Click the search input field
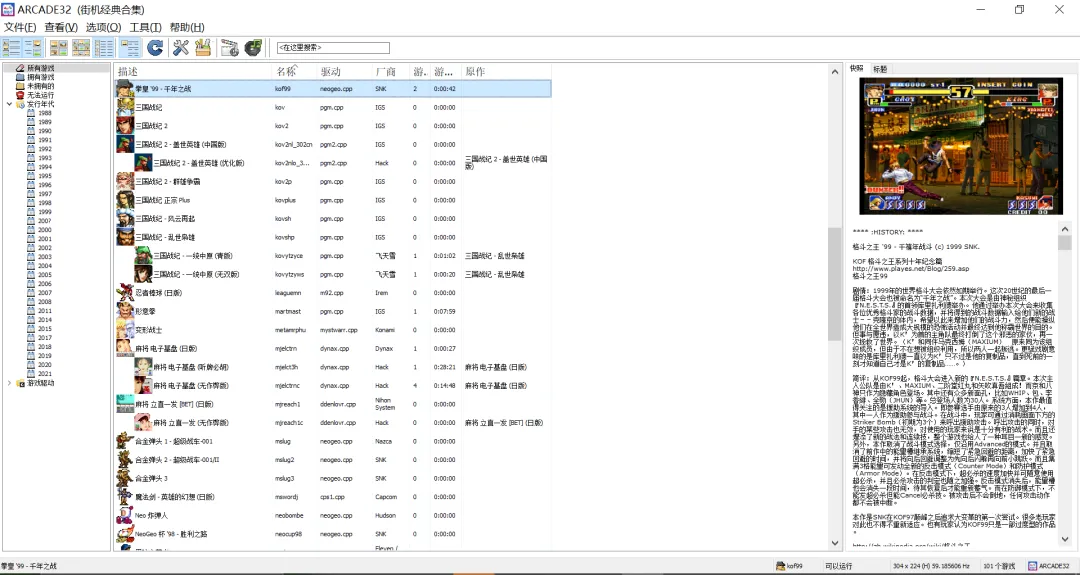Screen dimensions: 1080x575 [333, 48]
